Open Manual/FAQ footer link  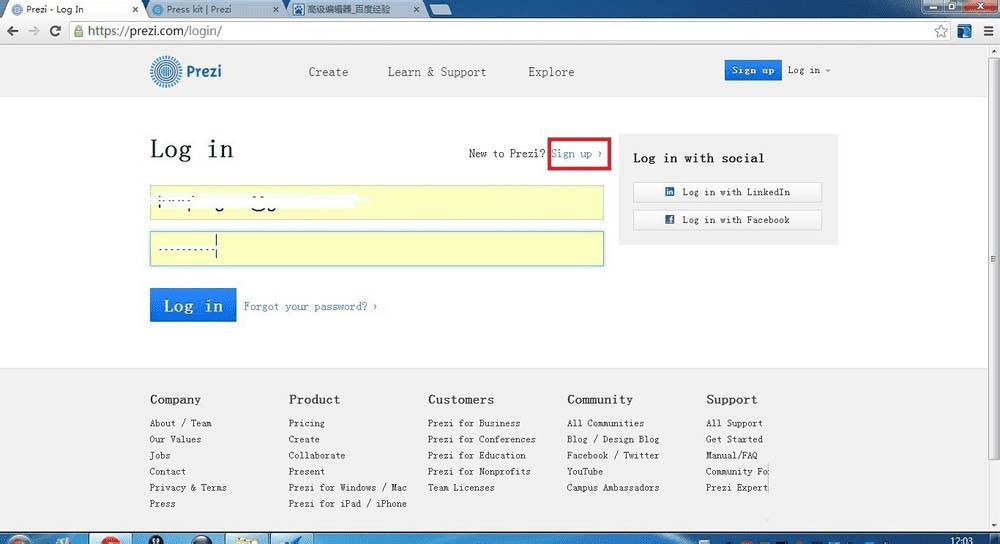point(732,455)
